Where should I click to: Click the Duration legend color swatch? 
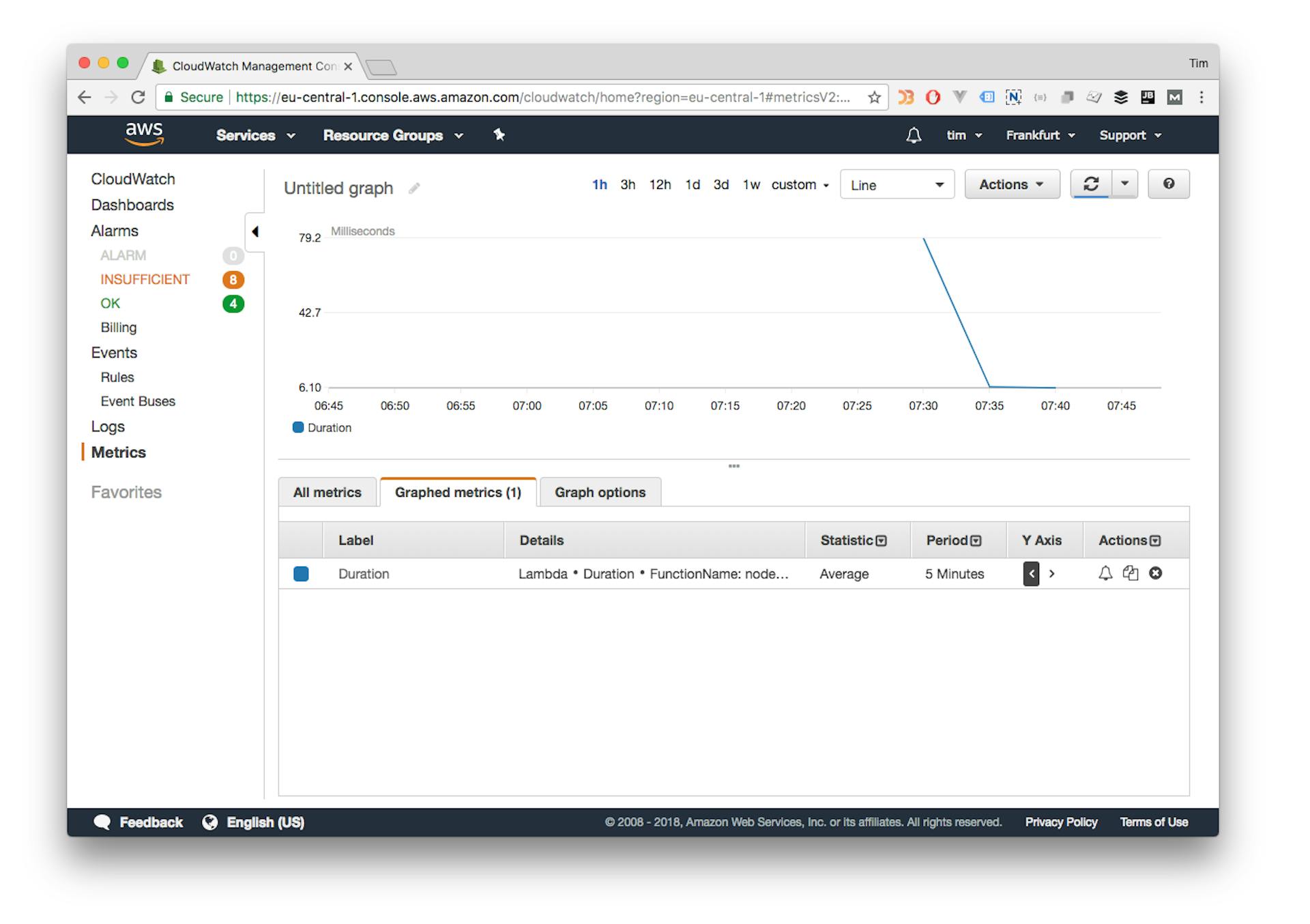pos(298,428)
